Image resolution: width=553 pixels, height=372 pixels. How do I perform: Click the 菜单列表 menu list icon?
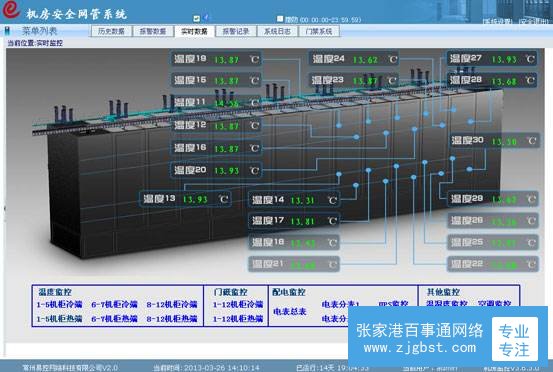(7, 31)
